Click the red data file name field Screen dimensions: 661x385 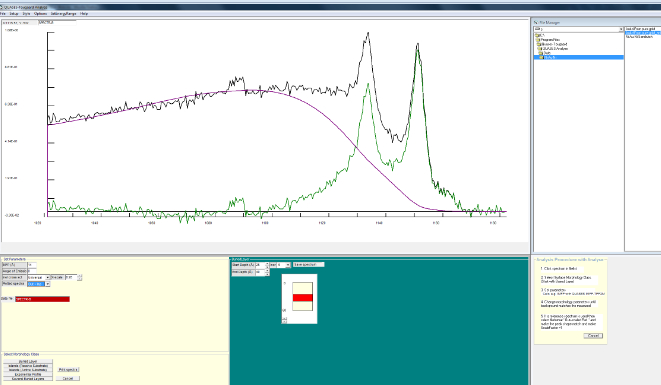[x=43, y=299]
